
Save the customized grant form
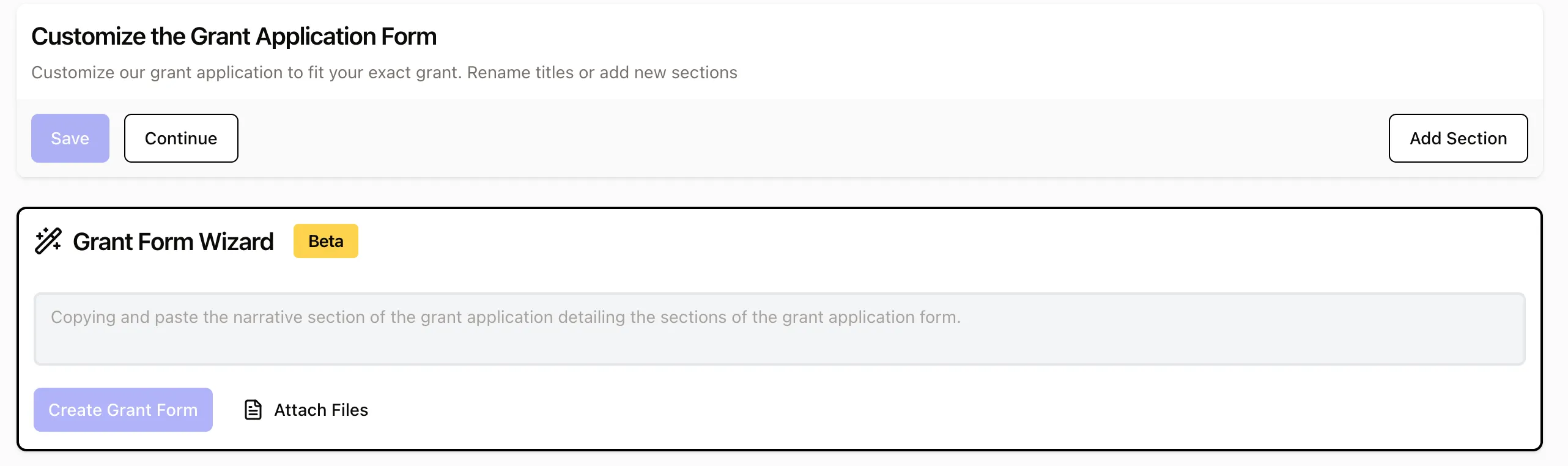pos(70,138)
